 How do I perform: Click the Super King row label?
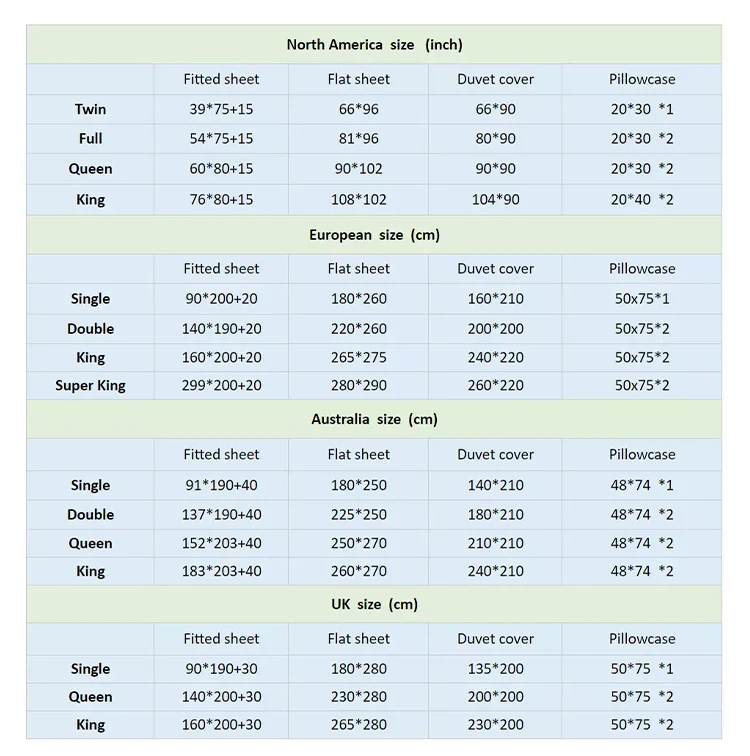tap(90, 385)
